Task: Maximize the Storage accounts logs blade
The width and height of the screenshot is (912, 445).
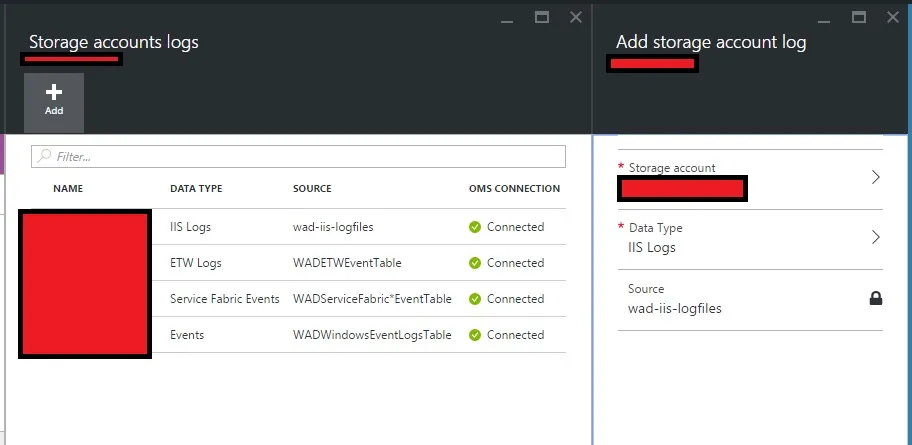Action: tap(542, 17)
